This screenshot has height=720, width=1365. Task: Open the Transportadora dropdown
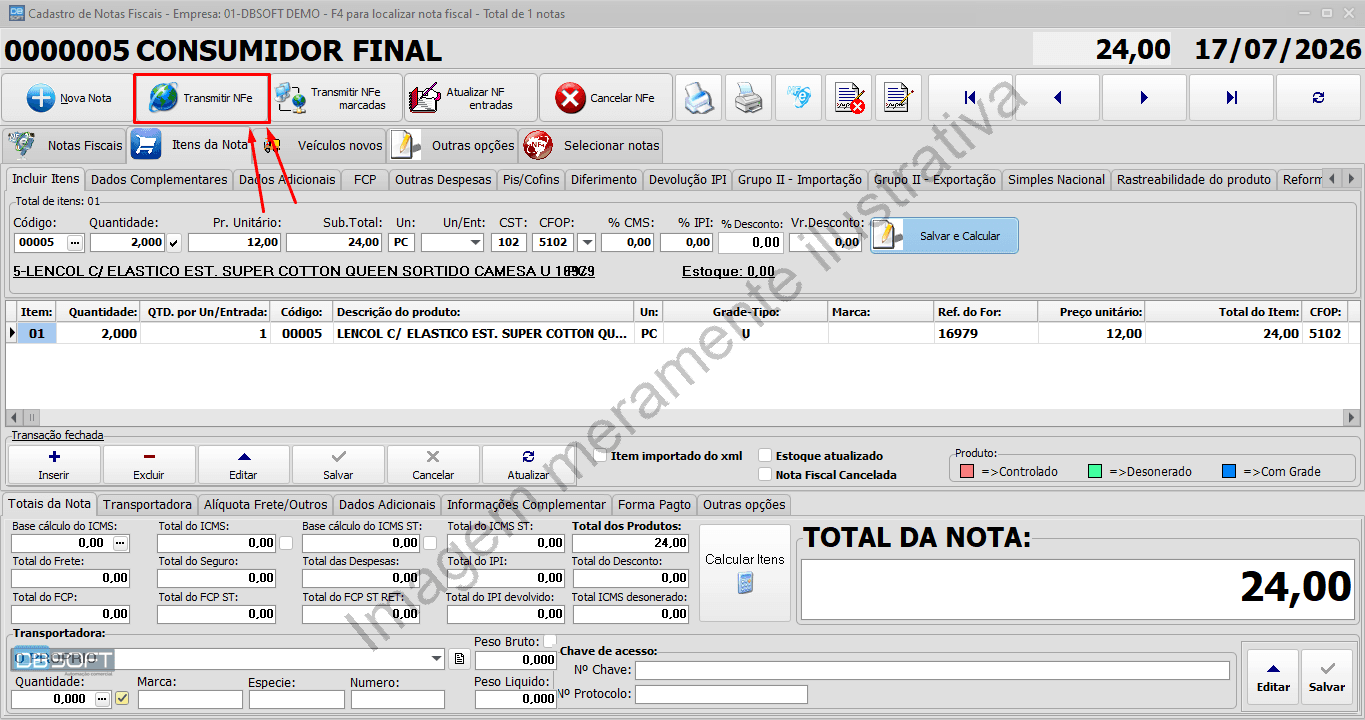436,659
